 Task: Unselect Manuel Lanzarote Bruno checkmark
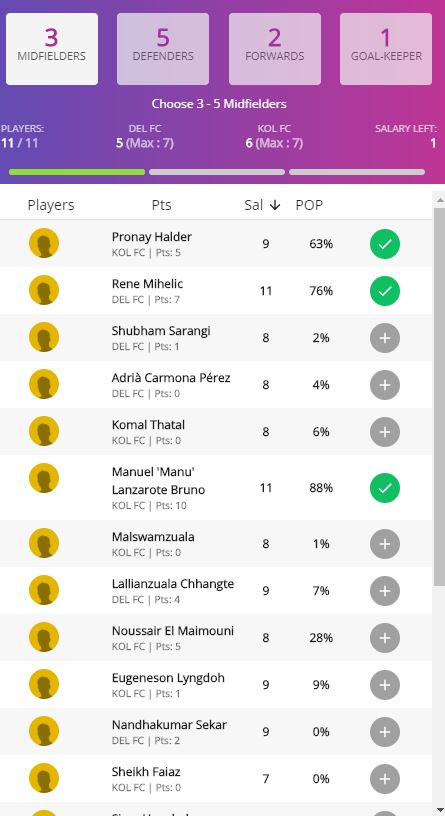pyautogui.click(x=385, y=488)
